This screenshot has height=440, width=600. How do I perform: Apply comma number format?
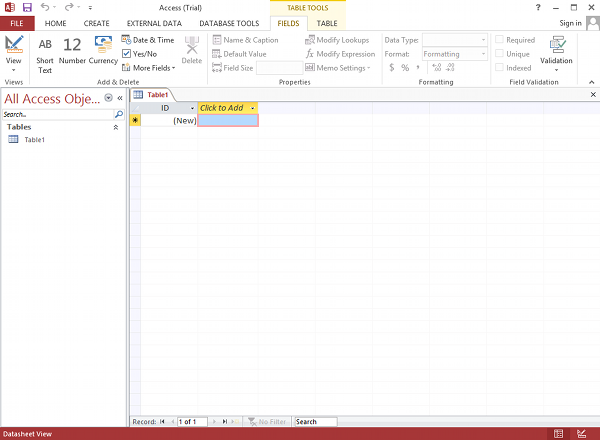[x=418, y=68]
